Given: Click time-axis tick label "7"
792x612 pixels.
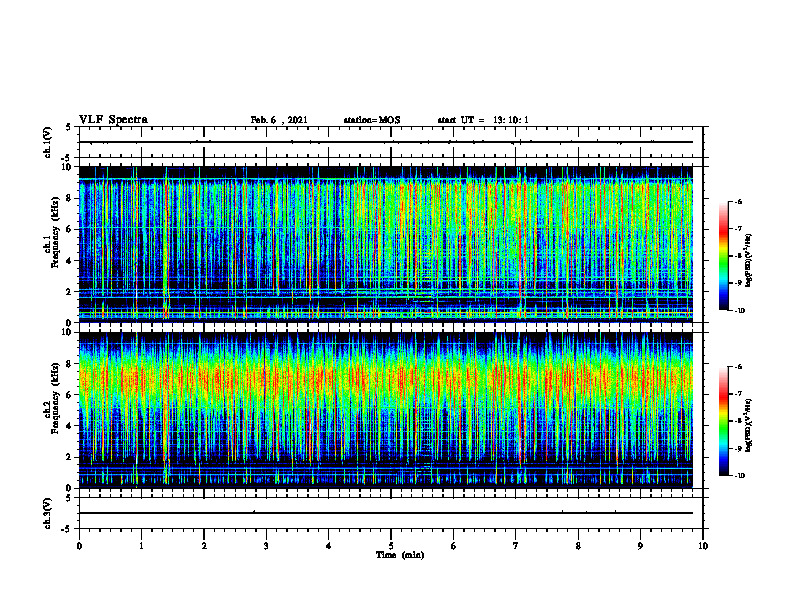Looking at the screenshot, I should tap(516, 546).
